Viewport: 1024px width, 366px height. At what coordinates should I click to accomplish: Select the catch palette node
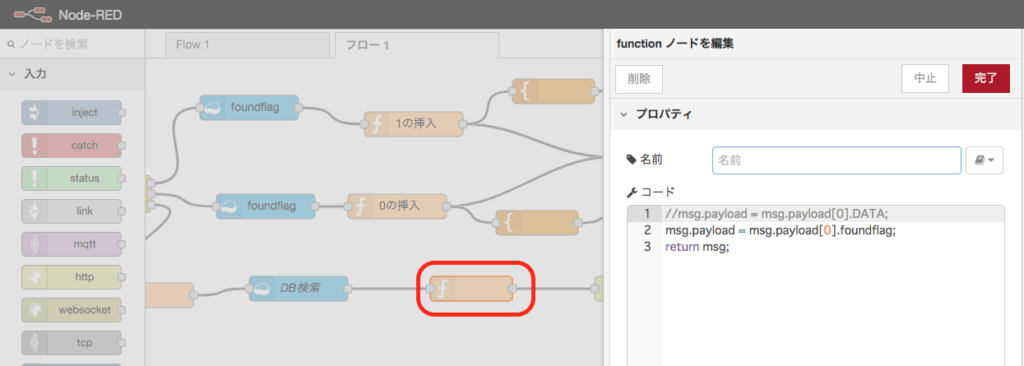coord(71,145)
